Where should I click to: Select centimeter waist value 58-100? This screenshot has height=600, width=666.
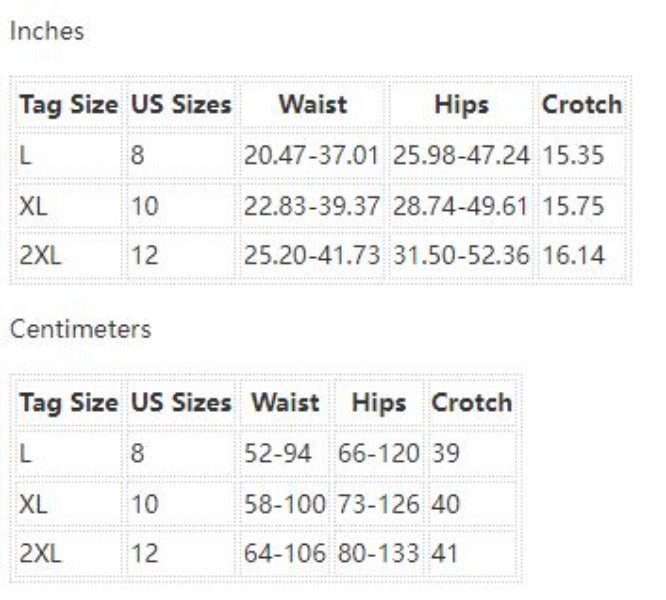pos(285,504)
